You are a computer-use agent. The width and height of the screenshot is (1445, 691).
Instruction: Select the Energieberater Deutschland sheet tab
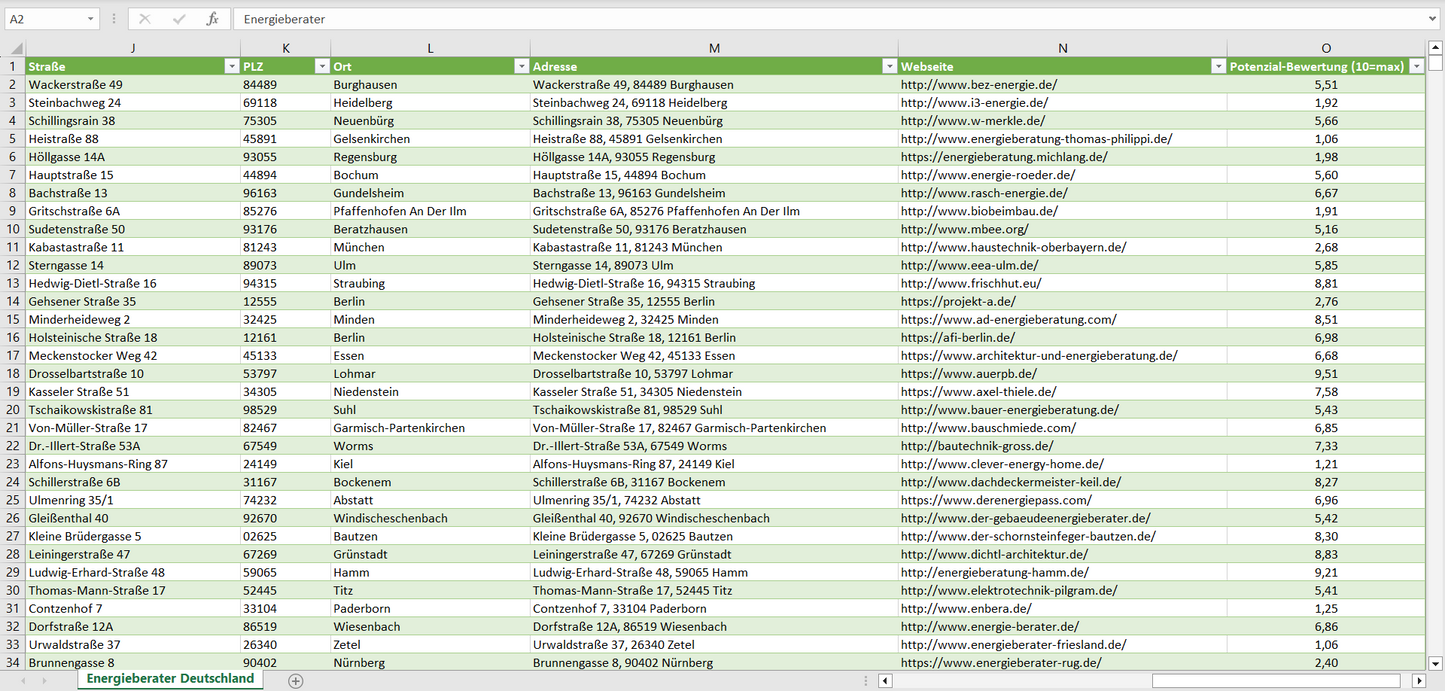coord(170,679)
